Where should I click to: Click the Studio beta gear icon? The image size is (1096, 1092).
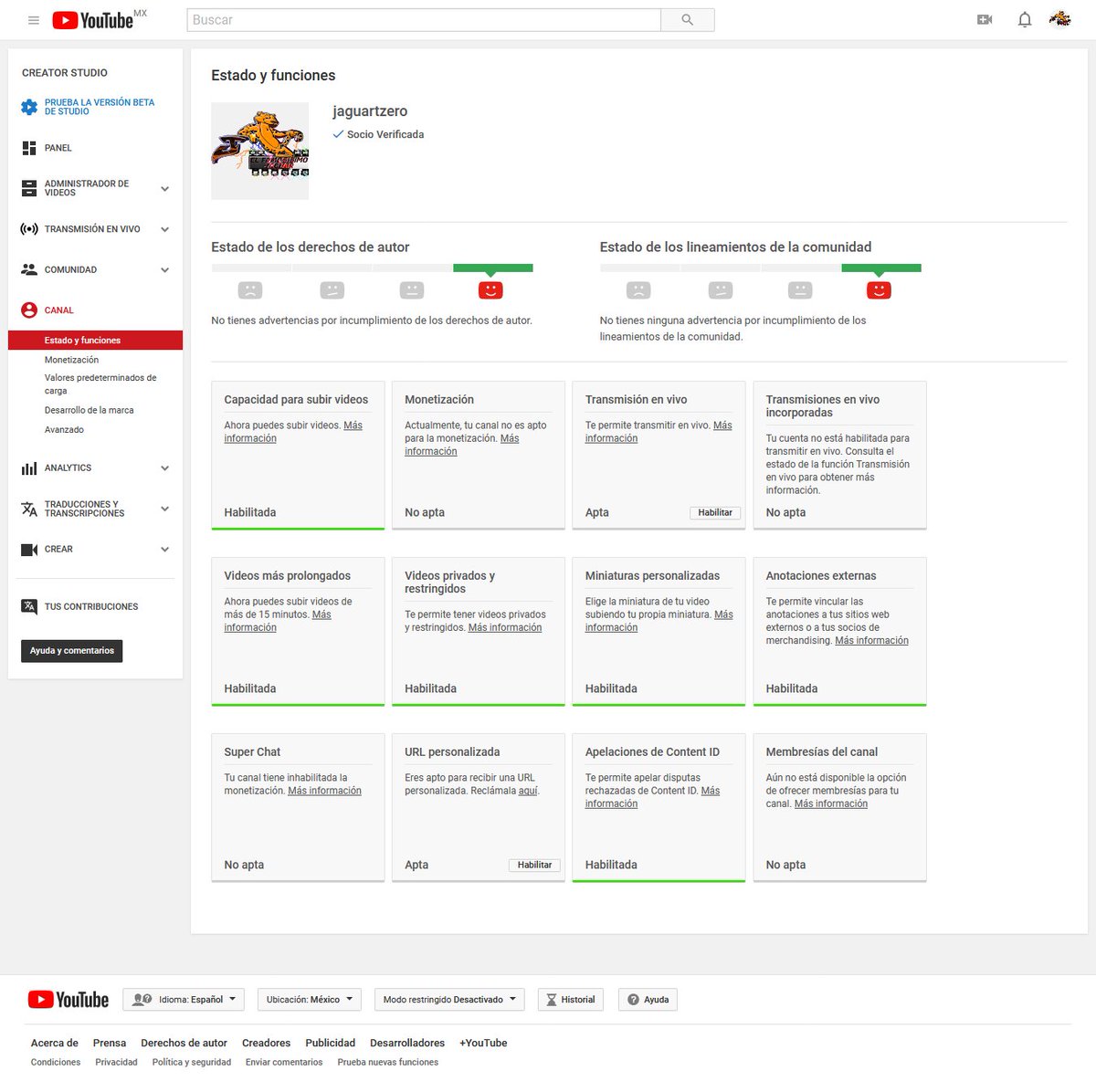(x=29, y=107)
